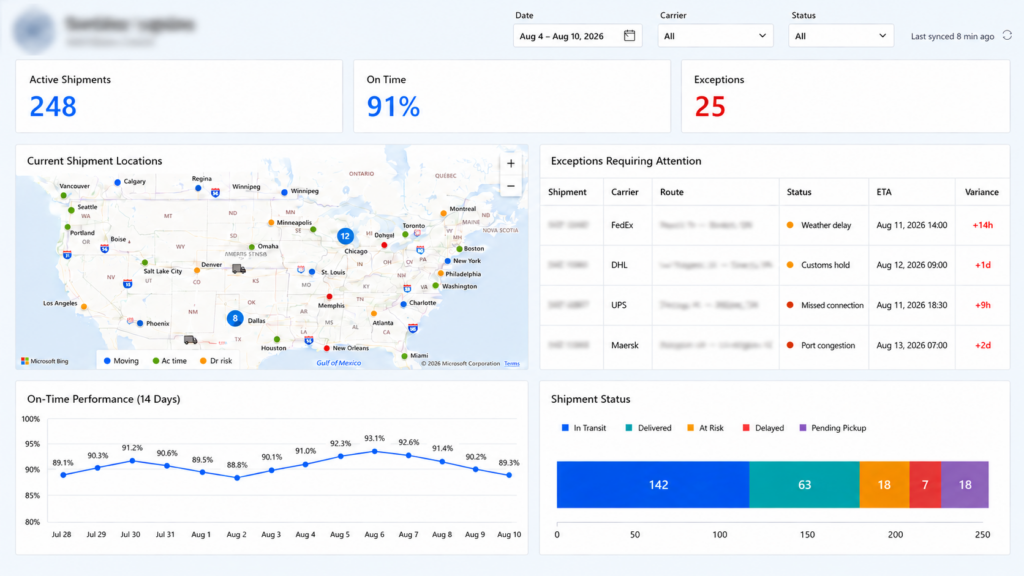Click the red 7 Delayed bar segment
1024x576 pixels.
(x=925, y=485)
